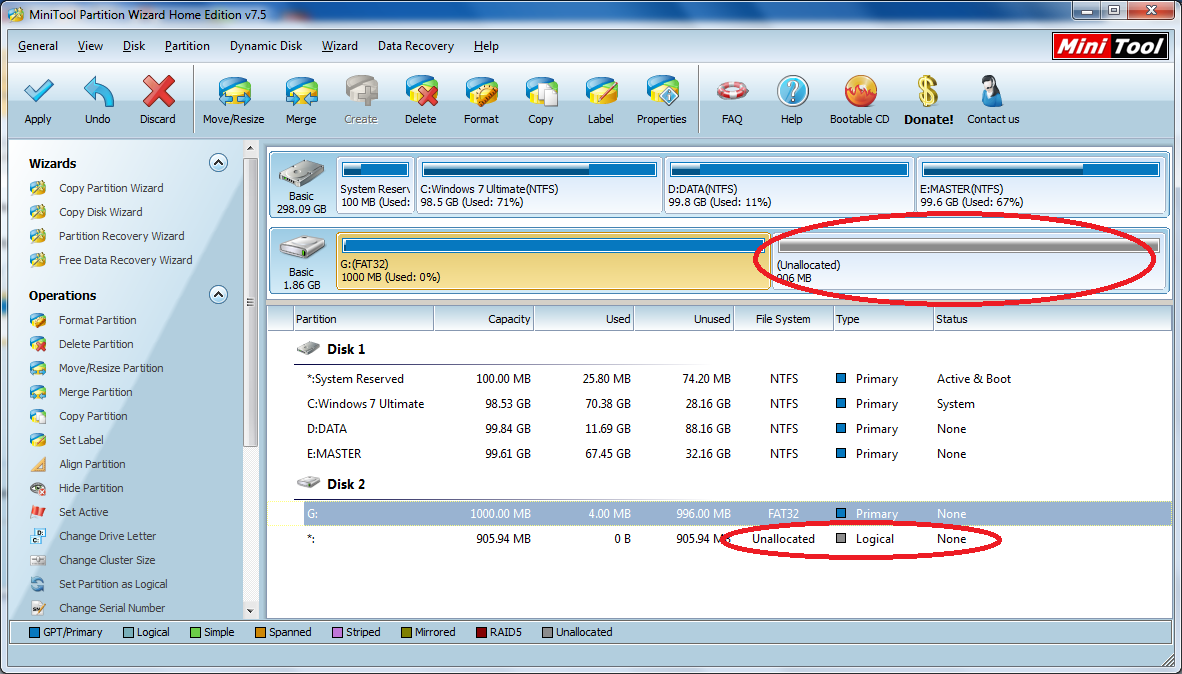Choose Merge Partition in Operations
1182x674 pixels.
pos(95,393)
